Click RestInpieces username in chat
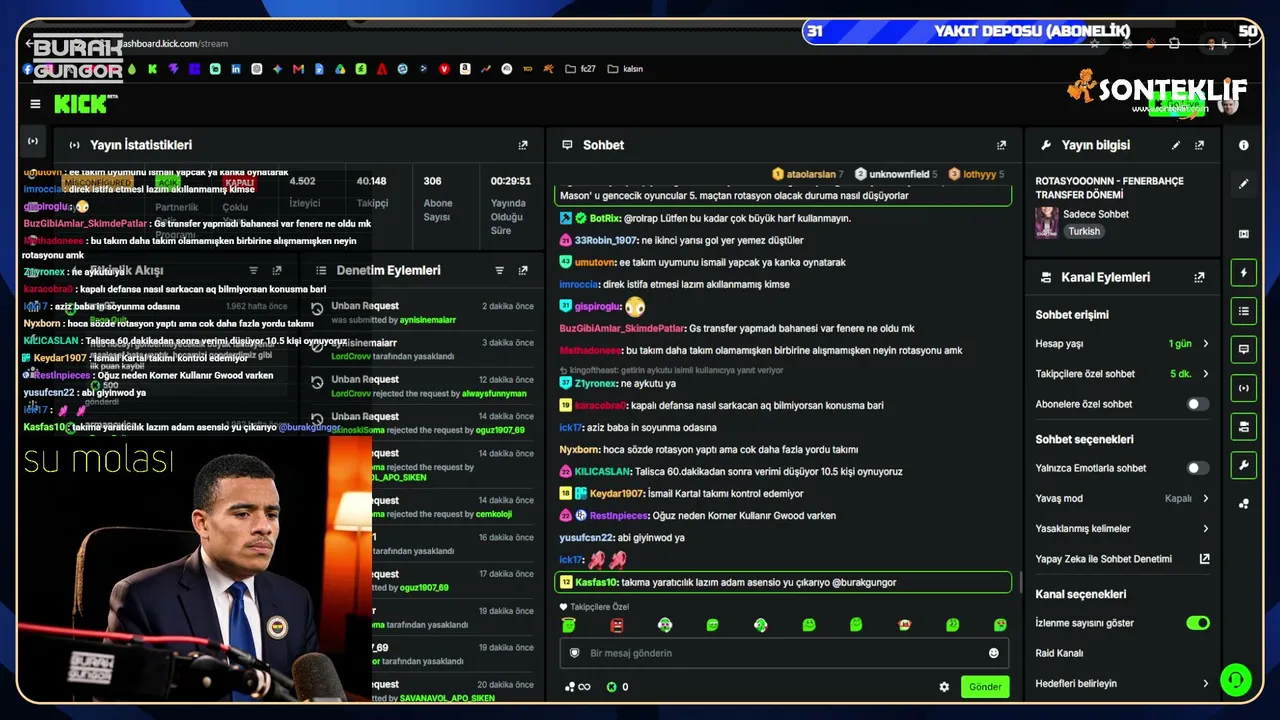 pos(619,516)
